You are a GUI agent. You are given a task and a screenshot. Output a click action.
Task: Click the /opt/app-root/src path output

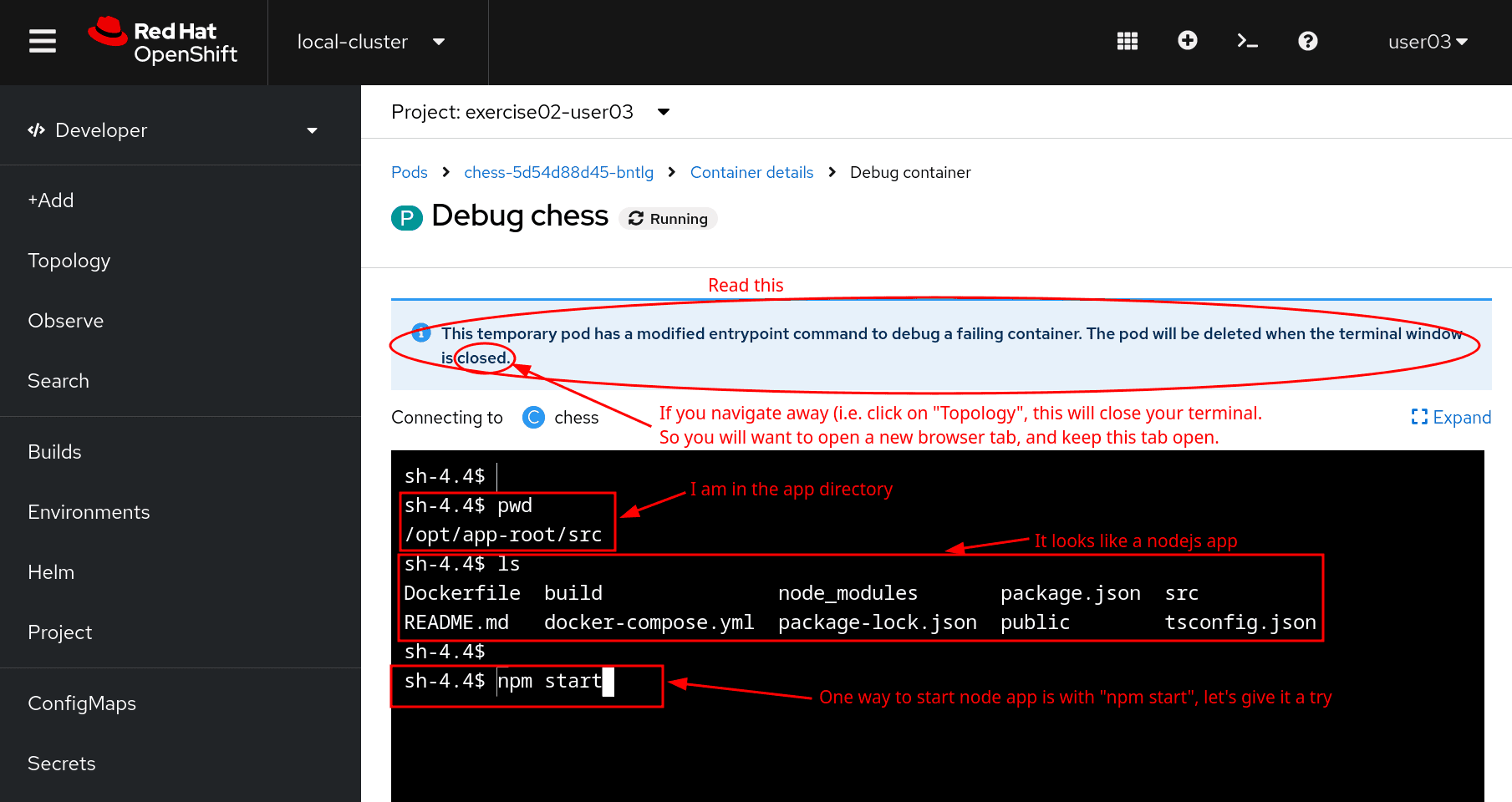click(503, 535)
